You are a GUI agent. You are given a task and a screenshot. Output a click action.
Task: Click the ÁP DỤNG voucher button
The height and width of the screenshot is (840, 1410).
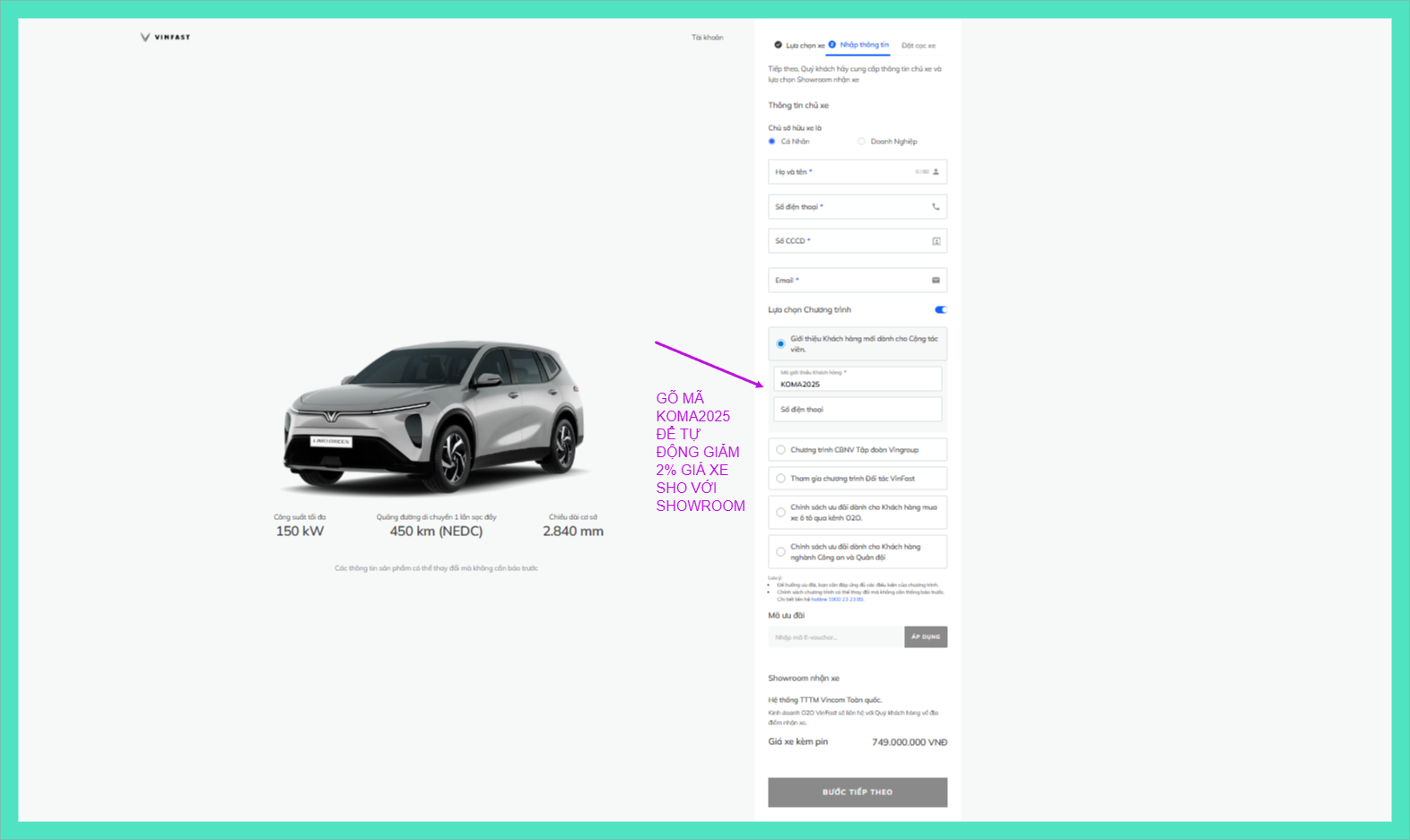(926, 636)
